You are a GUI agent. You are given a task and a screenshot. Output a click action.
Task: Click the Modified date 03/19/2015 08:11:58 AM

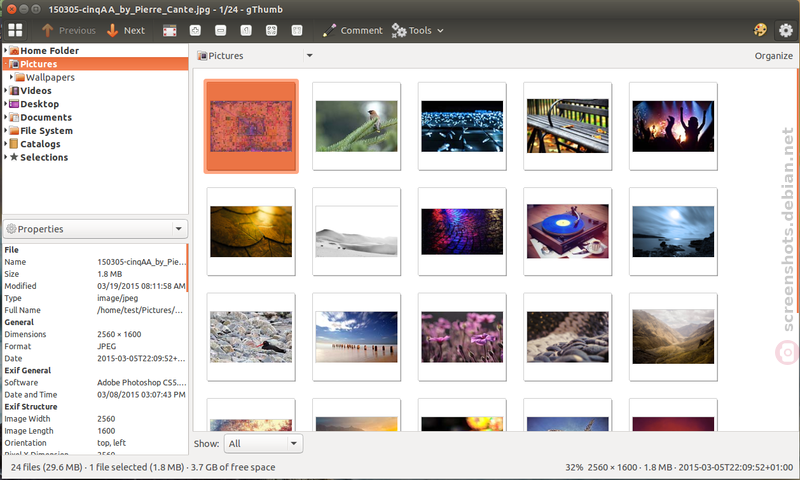click(x=141, y=286)
